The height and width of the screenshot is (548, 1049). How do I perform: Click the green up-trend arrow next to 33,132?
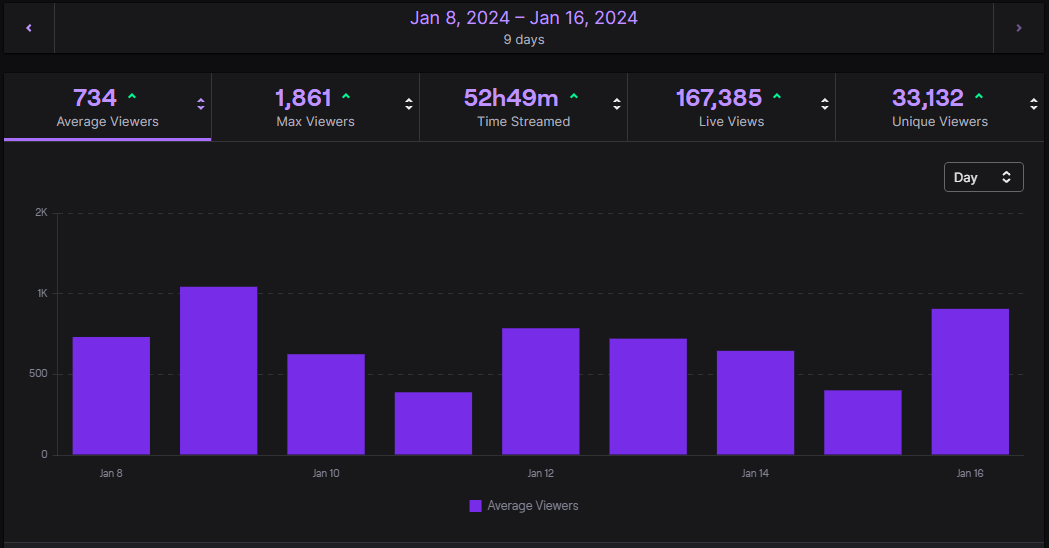[x=979, y=97]
